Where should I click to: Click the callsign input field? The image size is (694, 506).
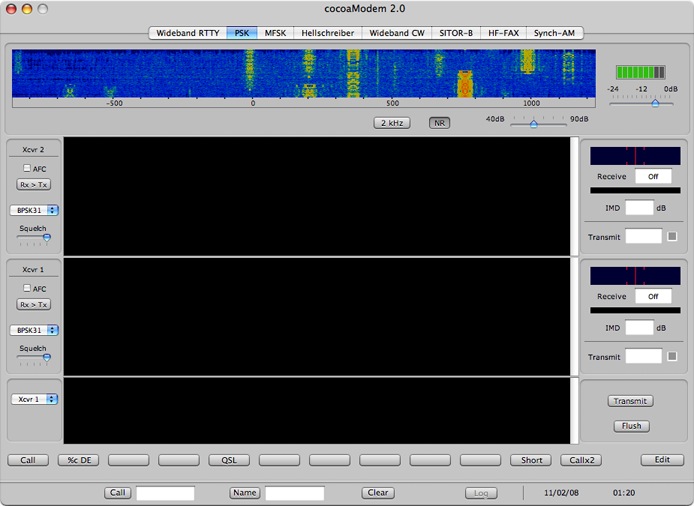166,493
